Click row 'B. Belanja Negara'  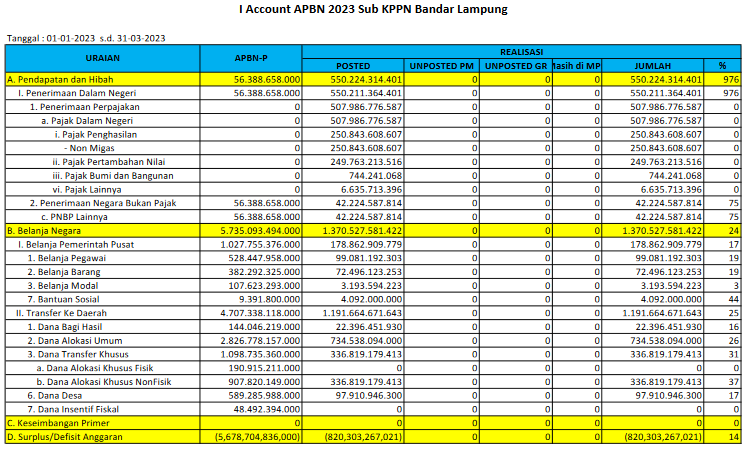coord(373,231)
